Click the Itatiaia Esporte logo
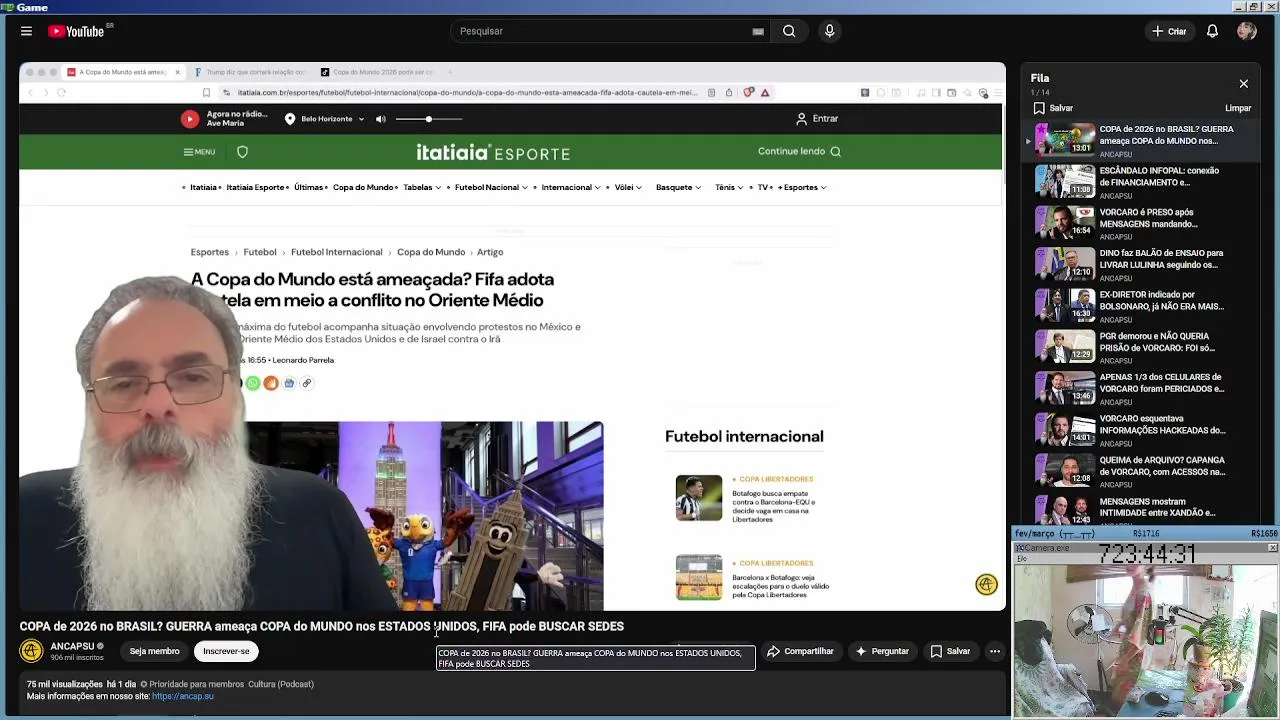This screenshot has width=1280, height=720. [493, 152]
